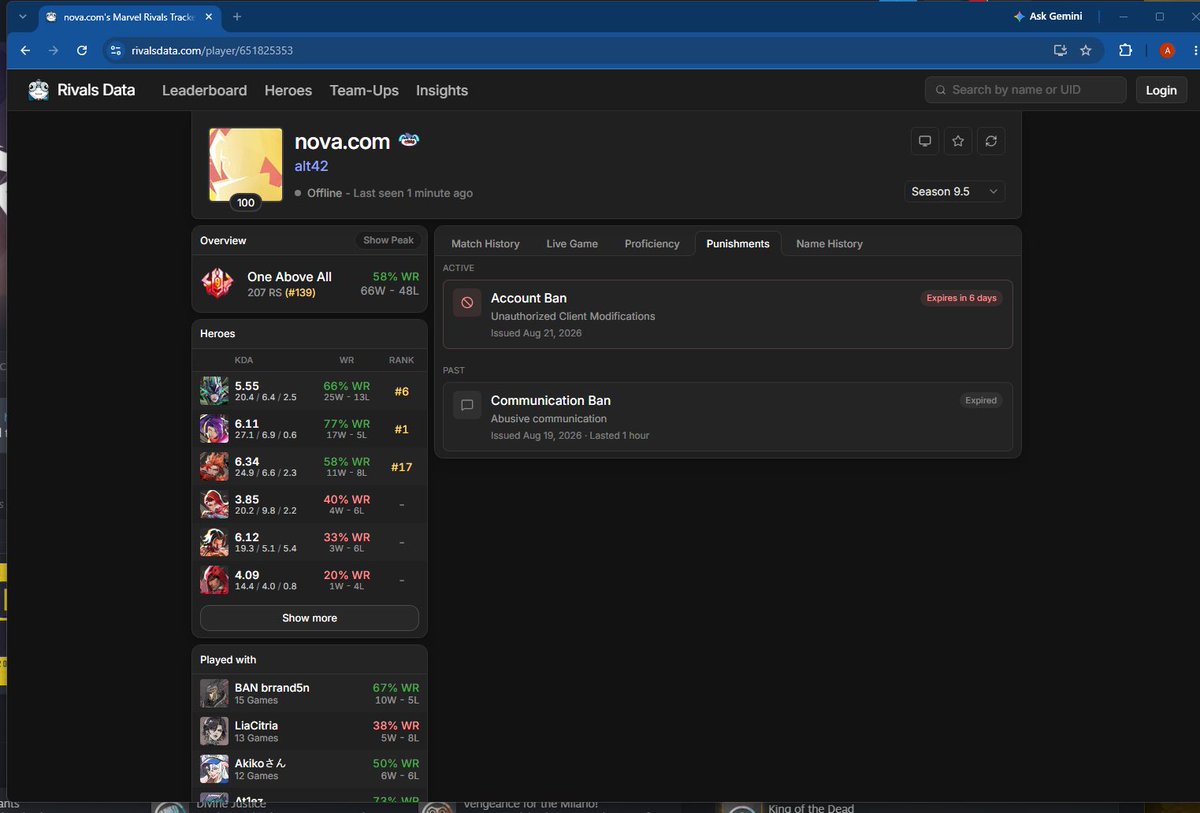
Task: Open the Season 9.5 dropdown
Action: tap(955, 191)
